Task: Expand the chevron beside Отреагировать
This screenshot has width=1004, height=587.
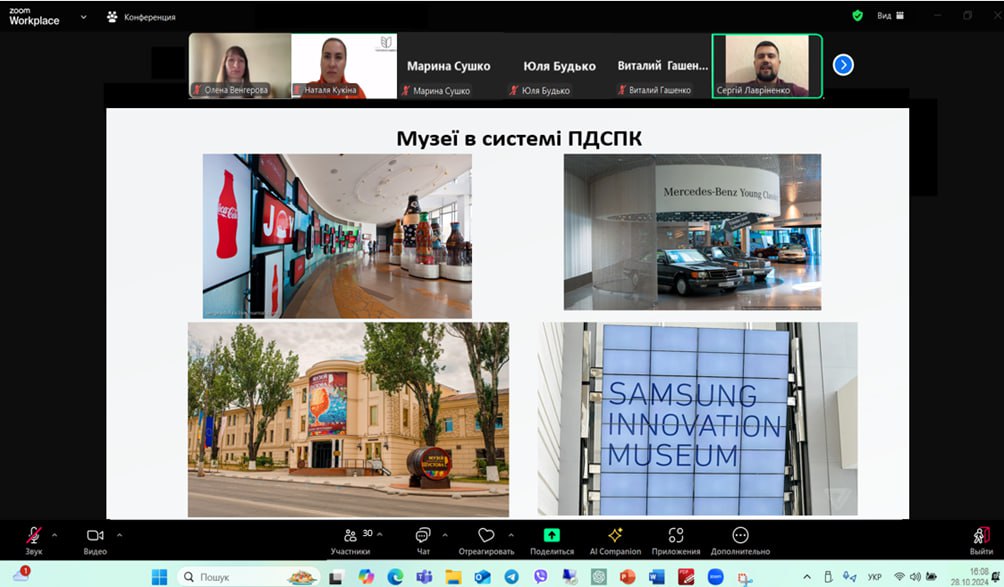Action: (x=511, y=535)
